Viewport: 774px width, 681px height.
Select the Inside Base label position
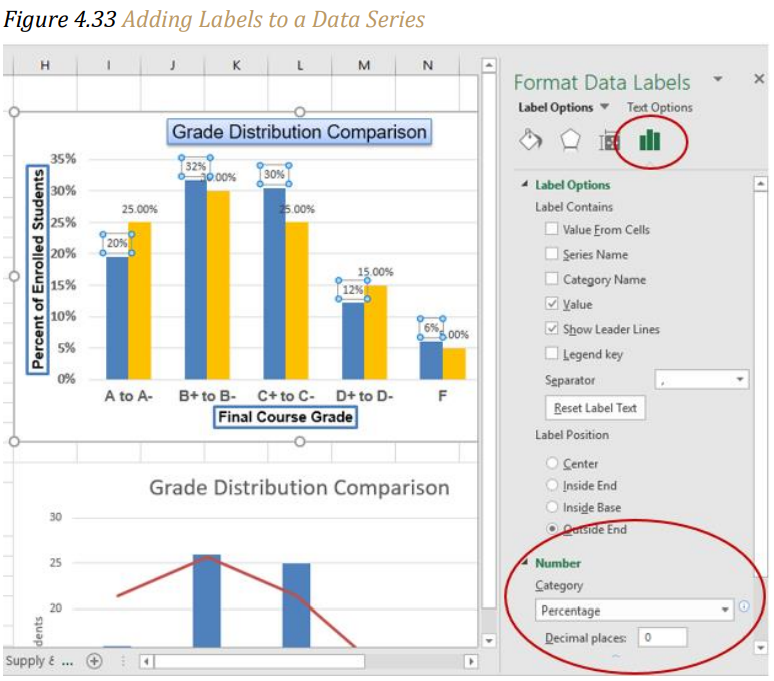click(x=552, y=507)
